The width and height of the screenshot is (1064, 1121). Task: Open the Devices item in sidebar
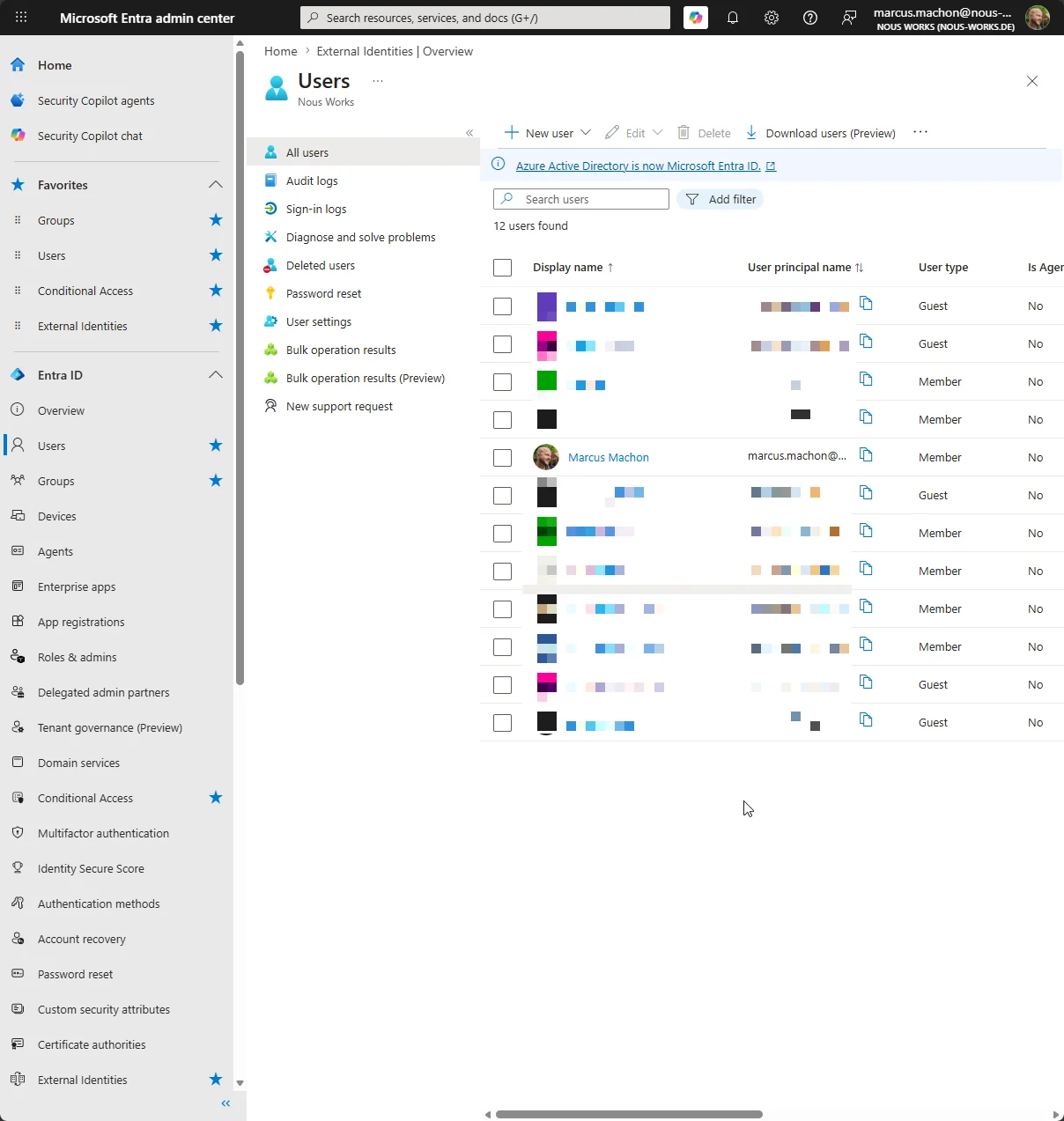[x=57, y=516]
